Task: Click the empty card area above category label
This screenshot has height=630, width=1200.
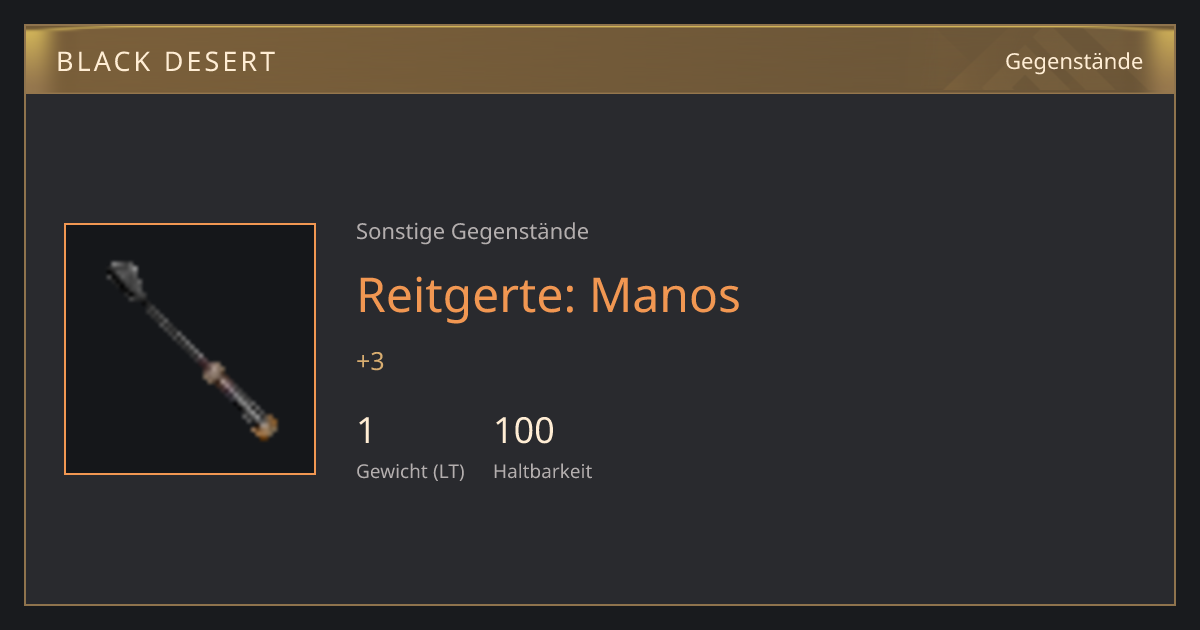Action: (x=600, y=155)
